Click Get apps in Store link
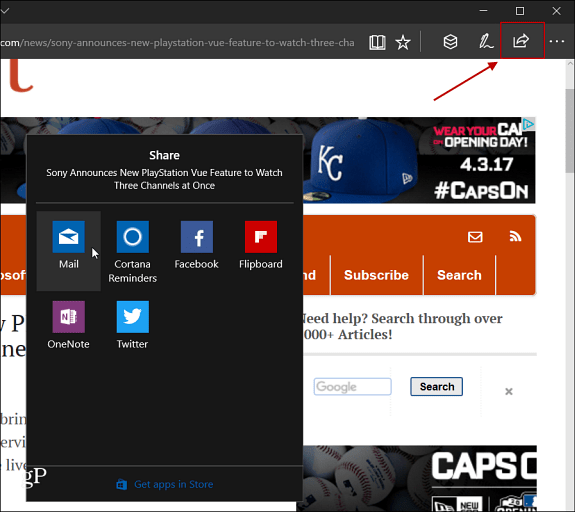Viewport: 575px width, 512px height. coord(165,484)
